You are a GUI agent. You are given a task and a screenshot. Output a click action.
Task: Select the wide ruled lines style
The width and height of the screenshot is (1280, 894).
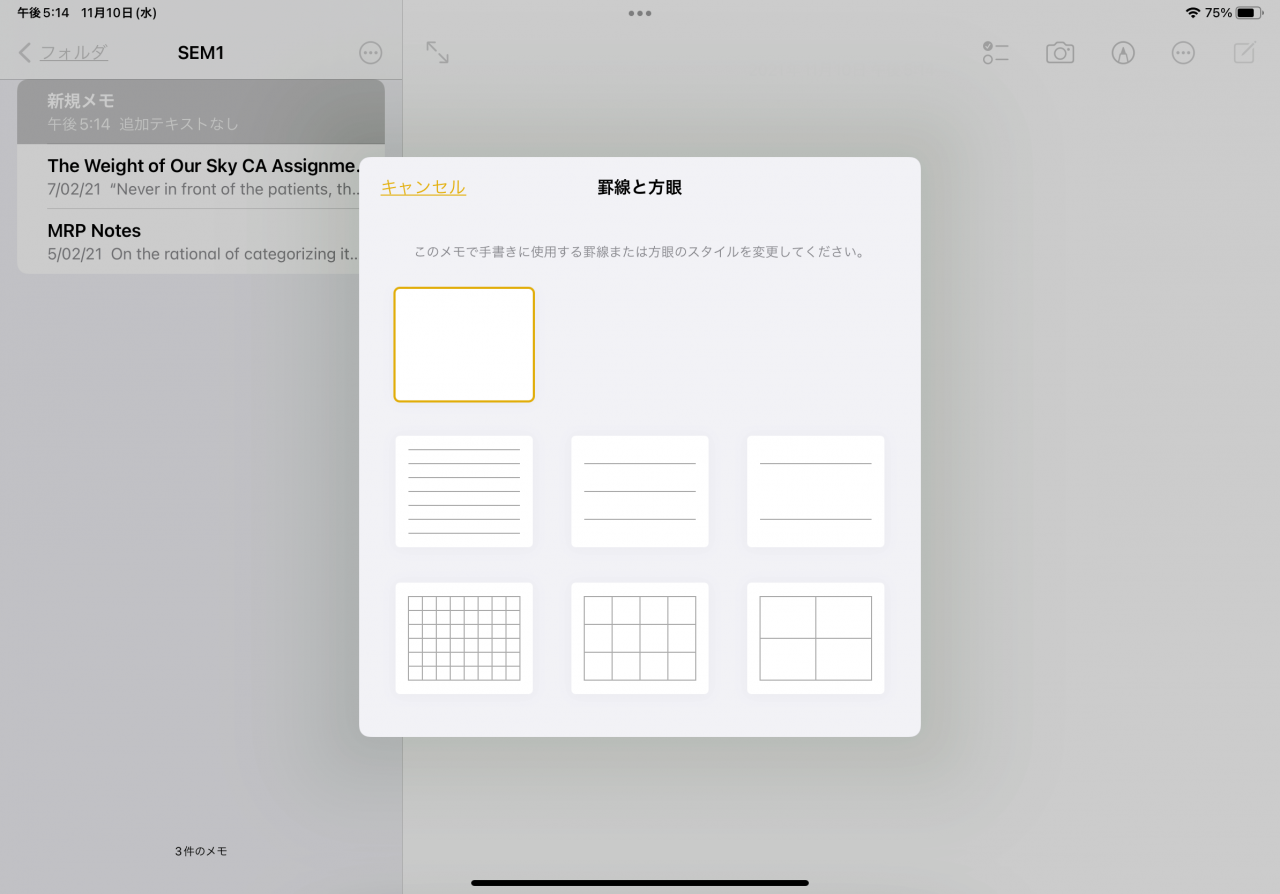click(815, 491)
